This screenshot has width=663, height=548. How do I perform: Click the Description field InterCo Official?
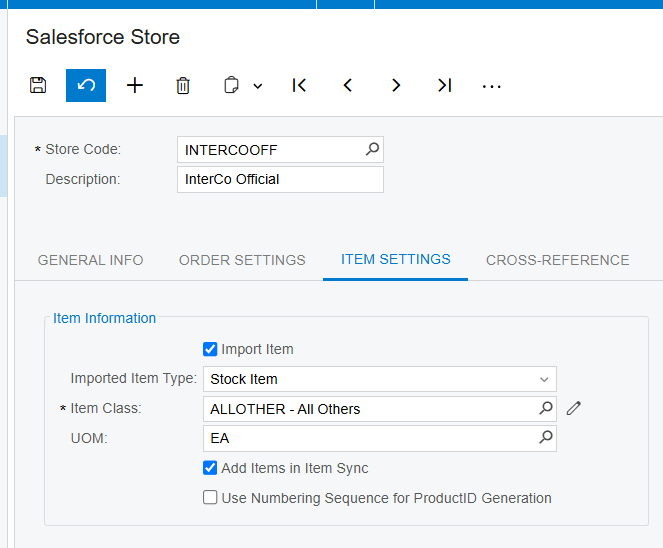click(x=280, y=179)
